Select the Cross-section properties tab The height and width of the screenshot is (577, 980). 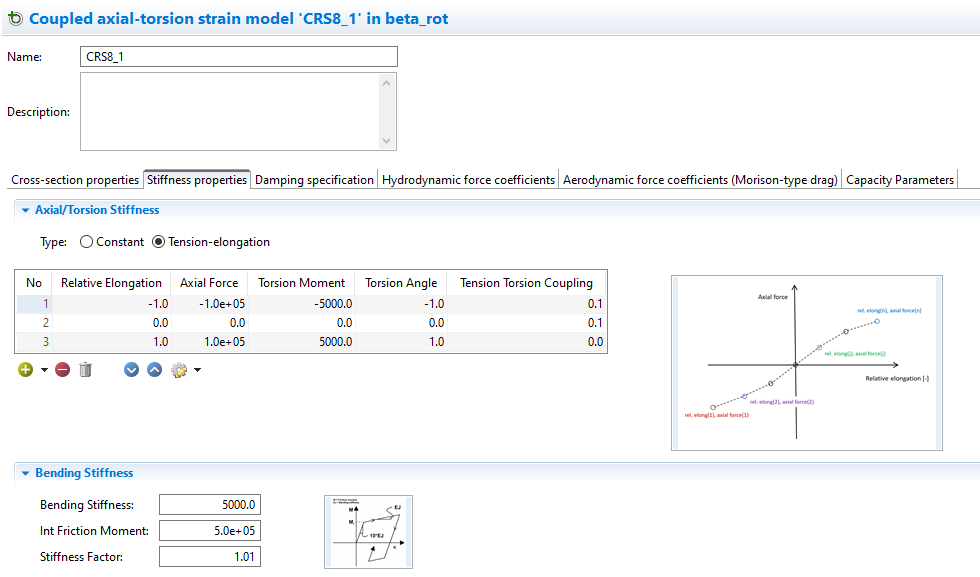[x=74, y=179]
